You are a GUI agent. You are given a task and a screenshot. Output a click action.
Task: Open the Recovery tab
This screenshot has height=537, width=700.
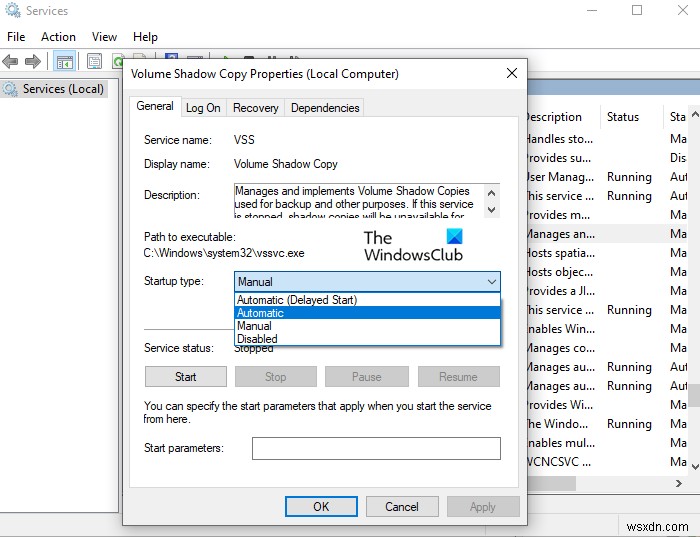(256, 108)
